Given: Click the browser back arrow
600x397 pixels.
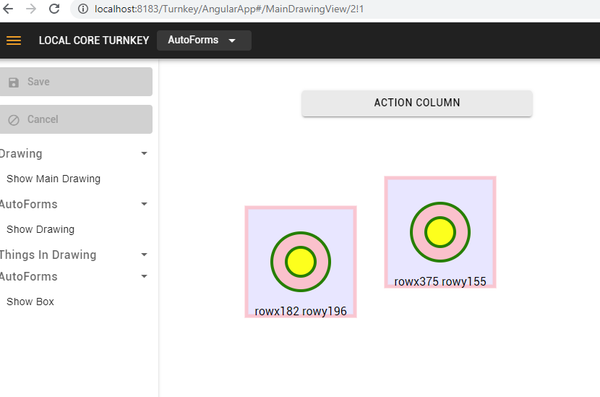Looking at the screenshot, I should tap(8, 9).
